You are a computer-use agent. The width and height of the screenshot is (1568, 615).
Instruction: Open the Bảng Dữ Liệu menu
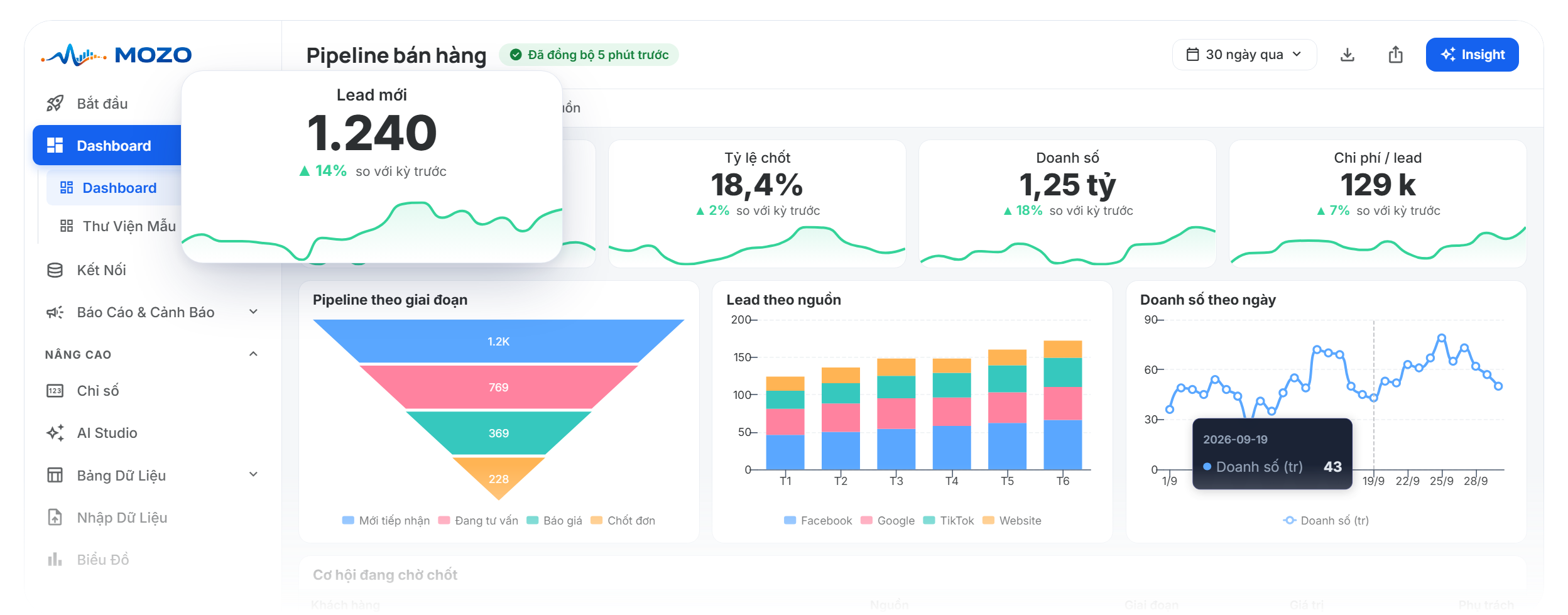point(153,476)
